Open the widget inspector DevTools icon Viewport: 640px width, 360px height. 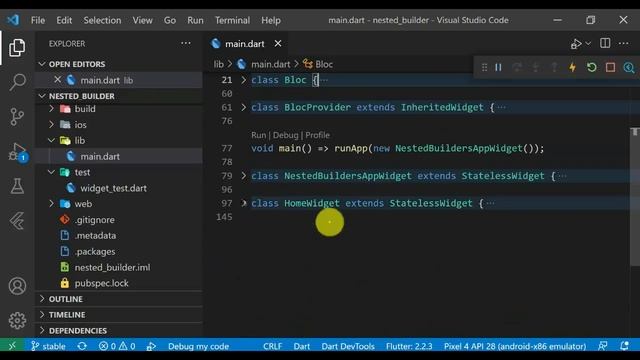point(629,67)
